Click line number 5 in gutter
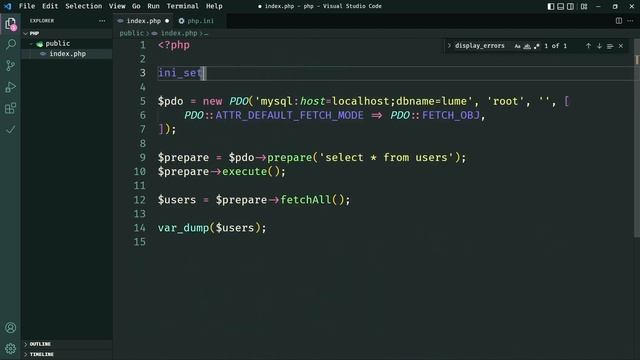Viewport: 640px width, 360px height. pyautogui.click(x=142, y=101)
